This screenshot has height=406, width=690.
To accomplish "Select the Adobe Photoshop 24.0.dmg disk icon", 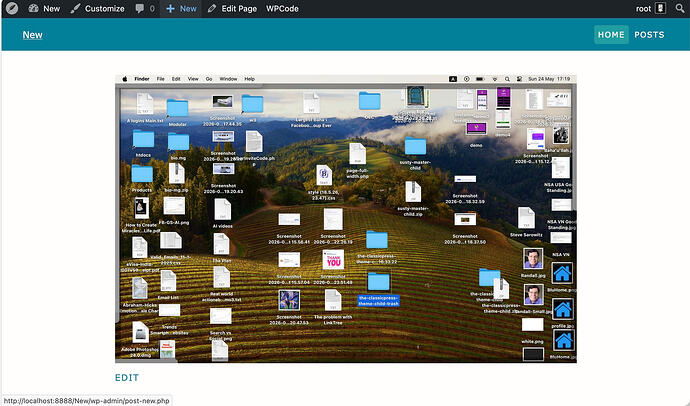I will (140, 333).
